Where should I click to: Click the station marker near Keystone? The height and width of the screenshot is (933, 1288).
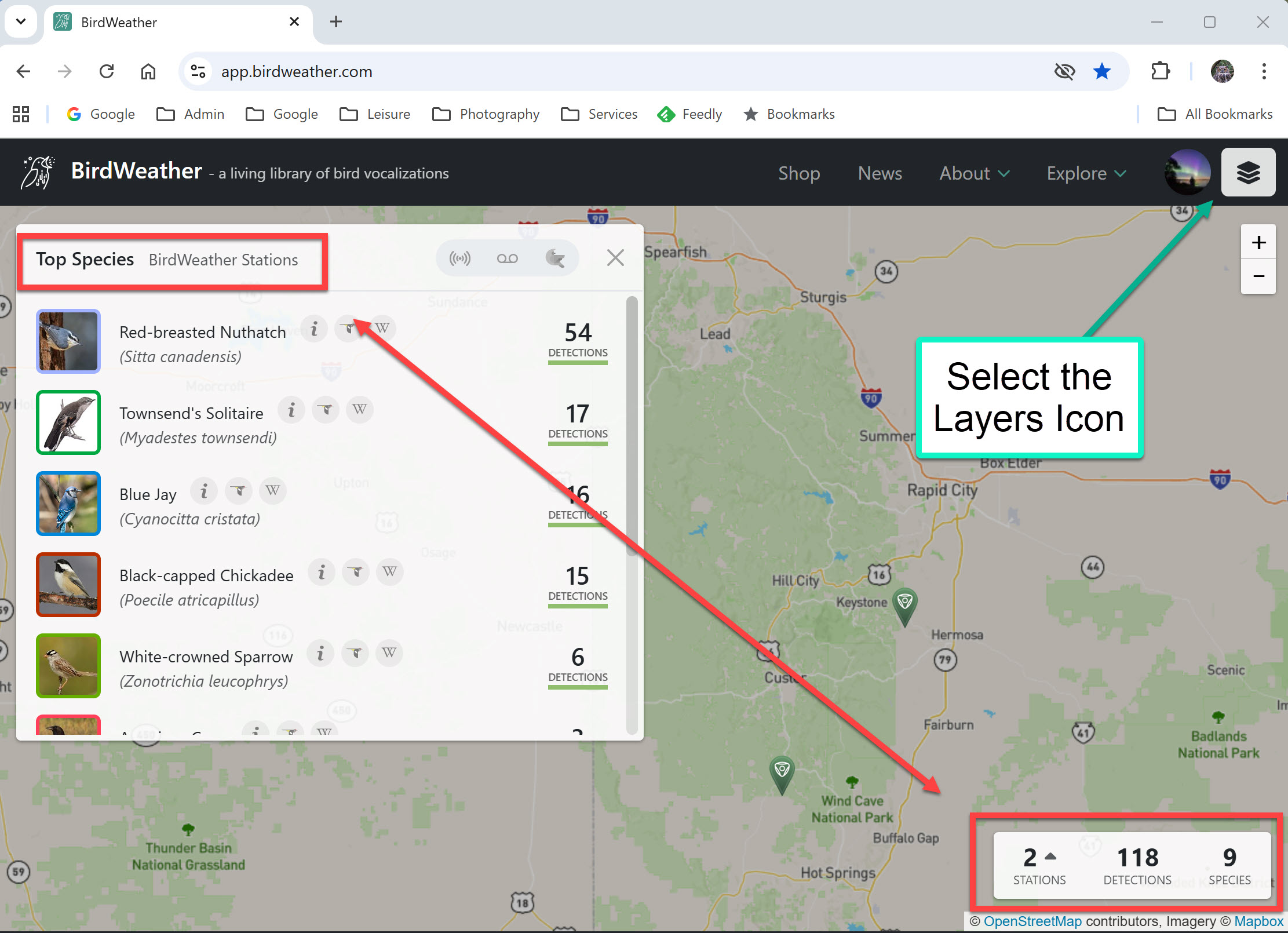(x=904, y=604)
